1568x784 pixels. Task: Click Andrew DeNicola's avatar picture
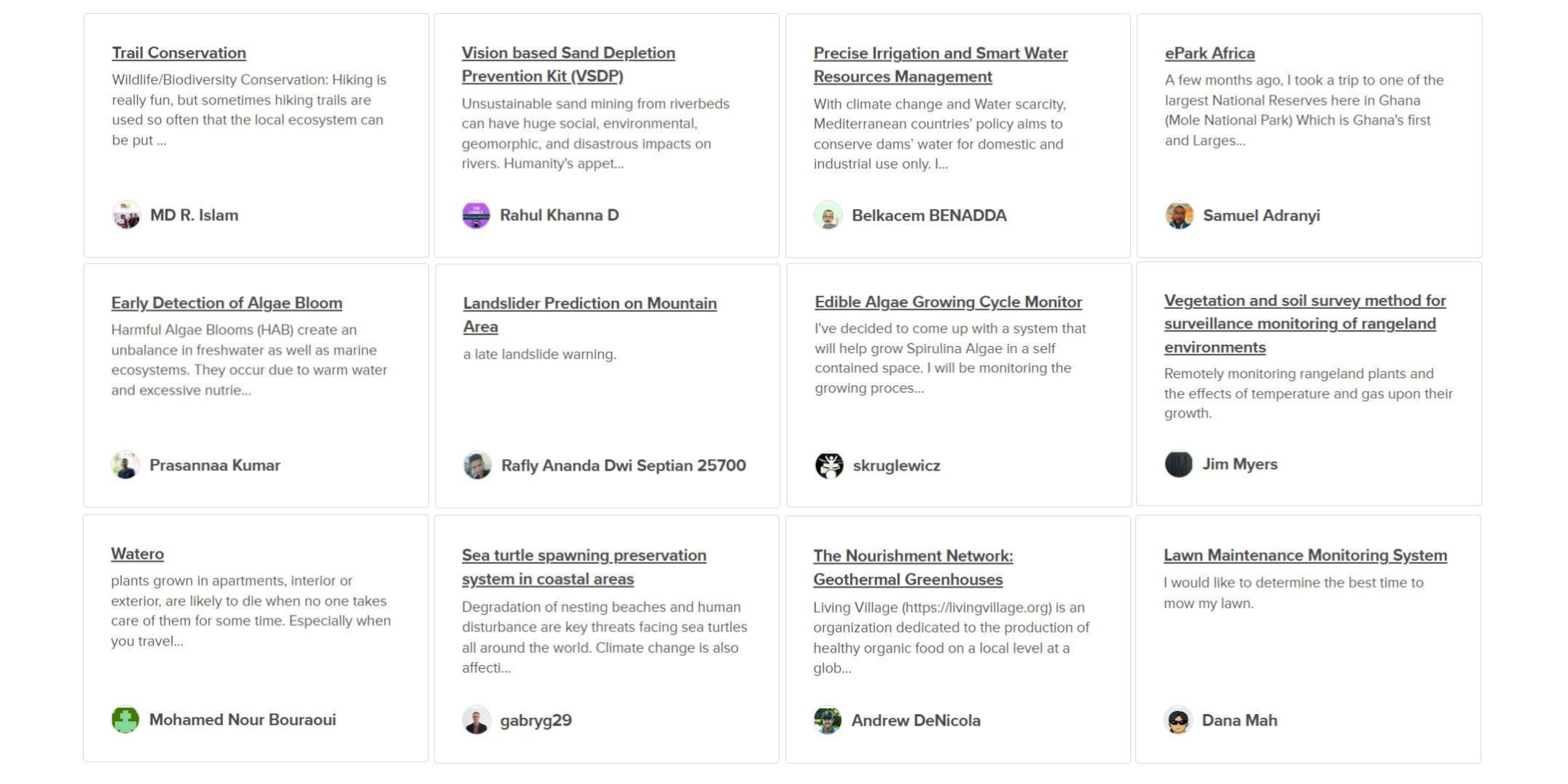(x=827, y=721)
